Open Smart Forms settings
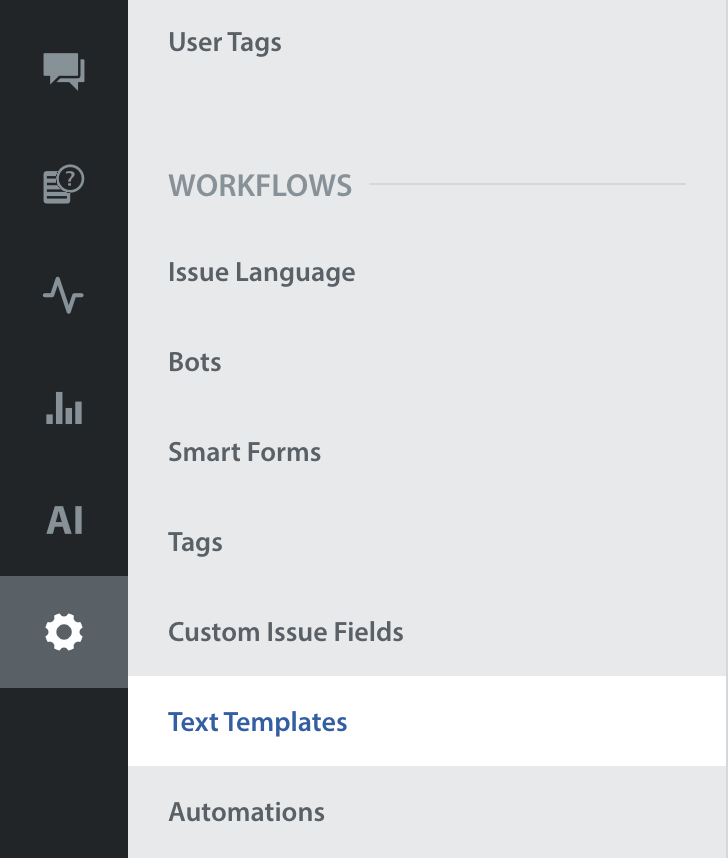 (x=244, y=452)
